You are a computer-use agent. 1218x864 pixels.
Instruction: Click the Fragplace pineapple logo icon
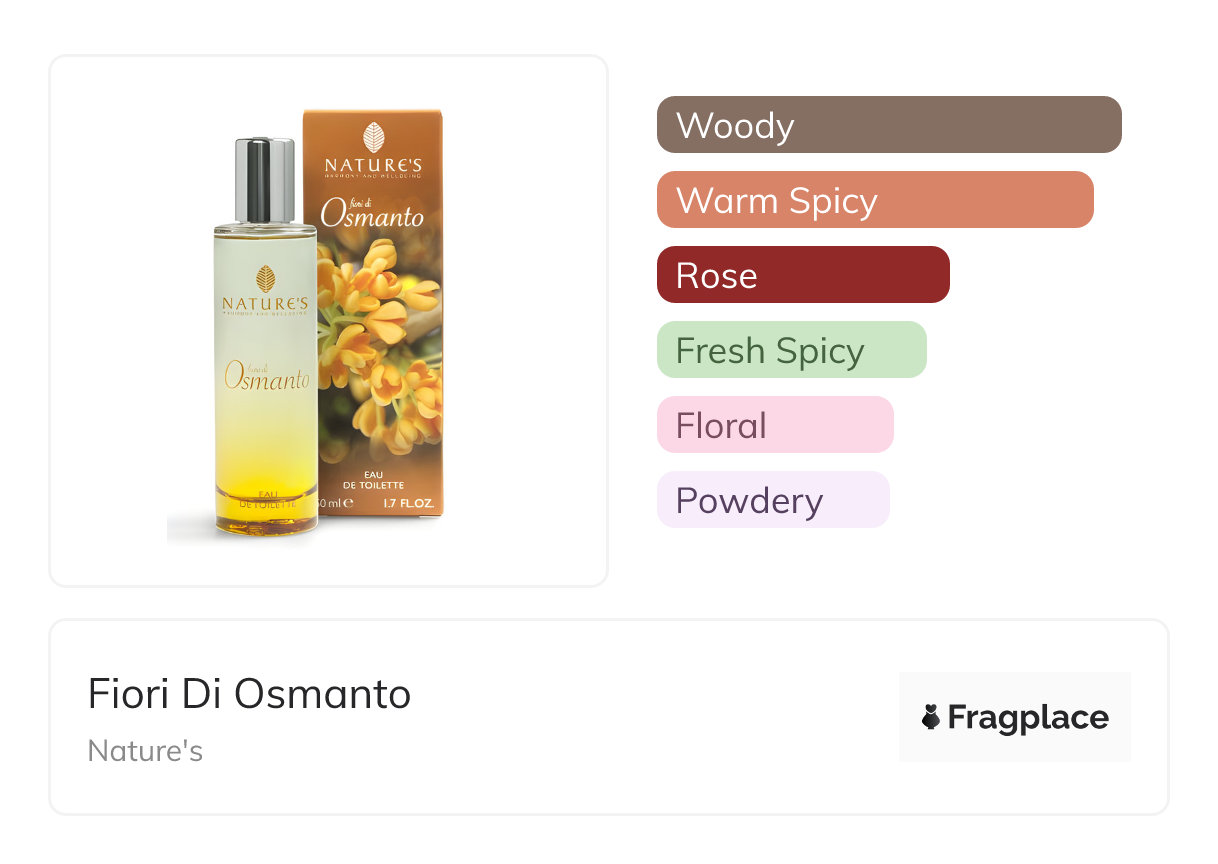(x=932, y=717)
